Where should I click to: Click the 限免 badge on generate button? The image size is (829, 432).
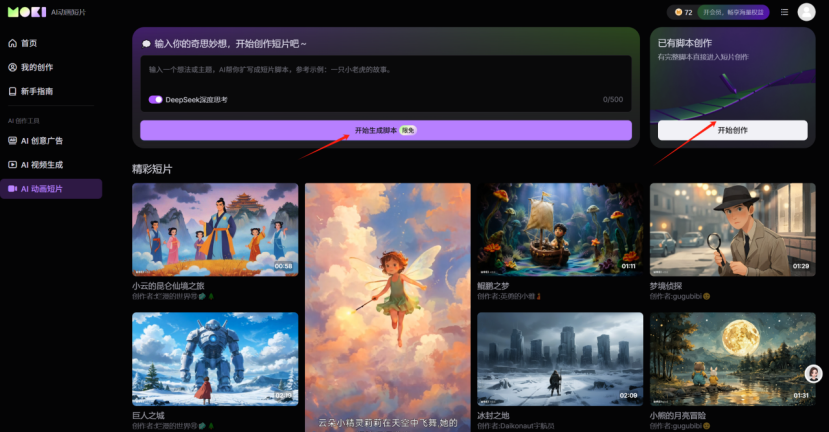pyautogui.click(x=408, y=130)
